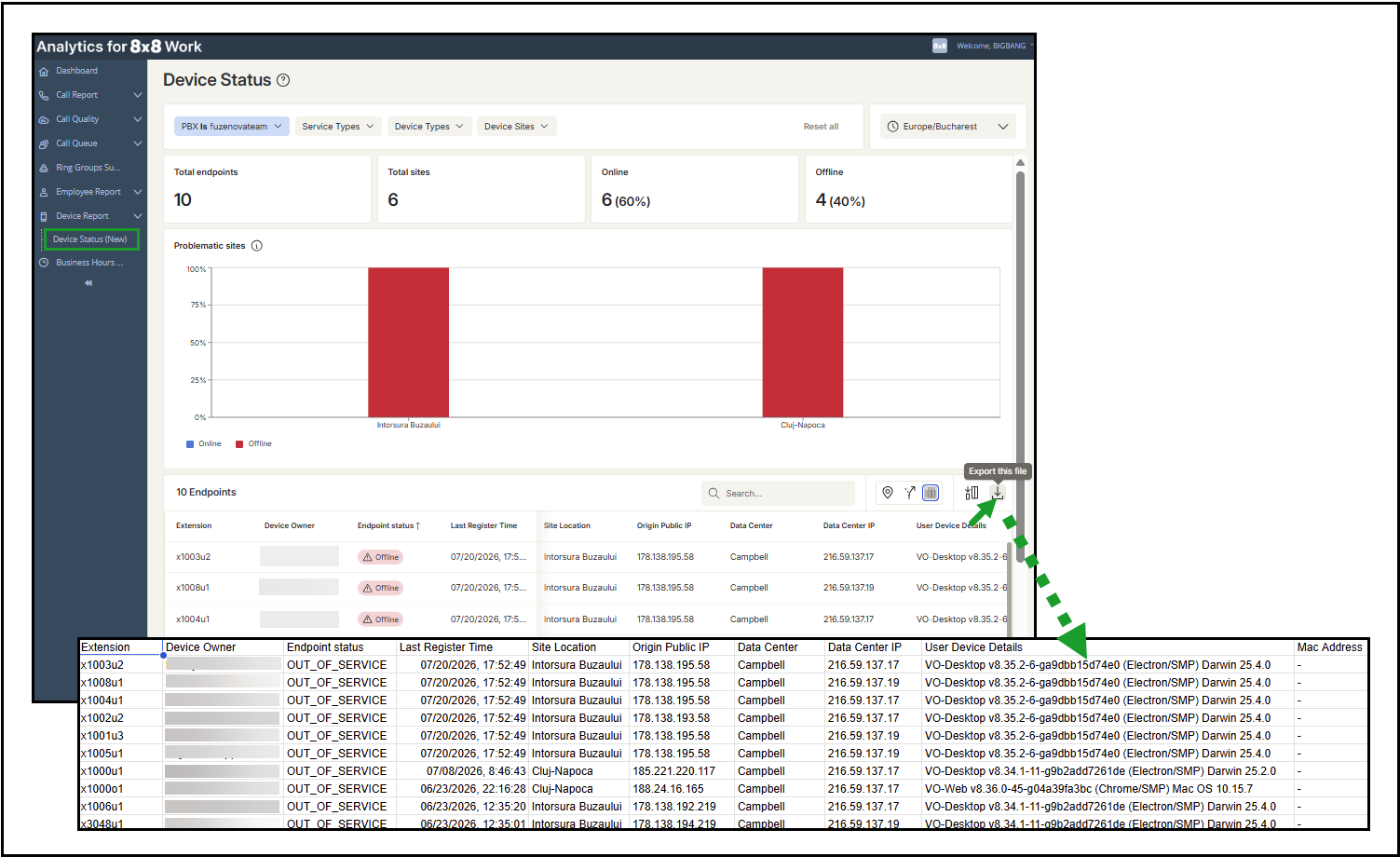Click the Total sites value 6

[393, 200]
